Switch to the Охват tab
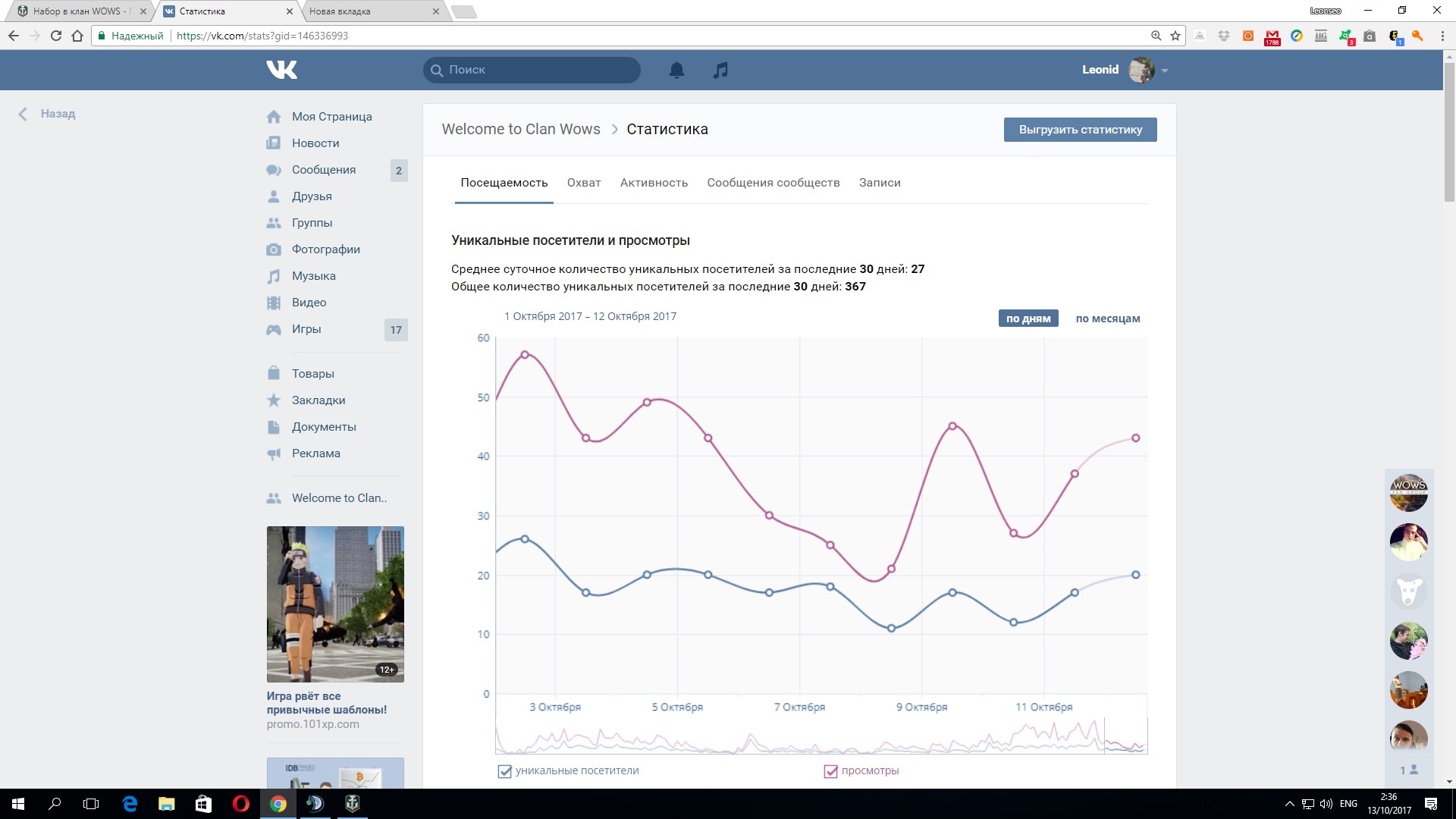Image resolution: width=1456 pixels, height=819 pixels. tap(583, 183)
